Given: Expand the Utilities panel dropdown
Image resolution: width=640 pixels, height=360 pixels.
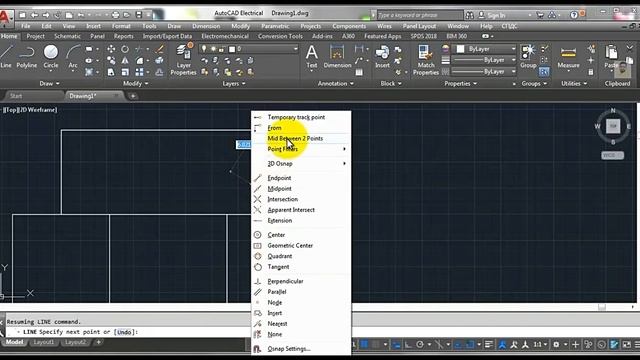Looking at the screenshot, I should tap(574, 84).
